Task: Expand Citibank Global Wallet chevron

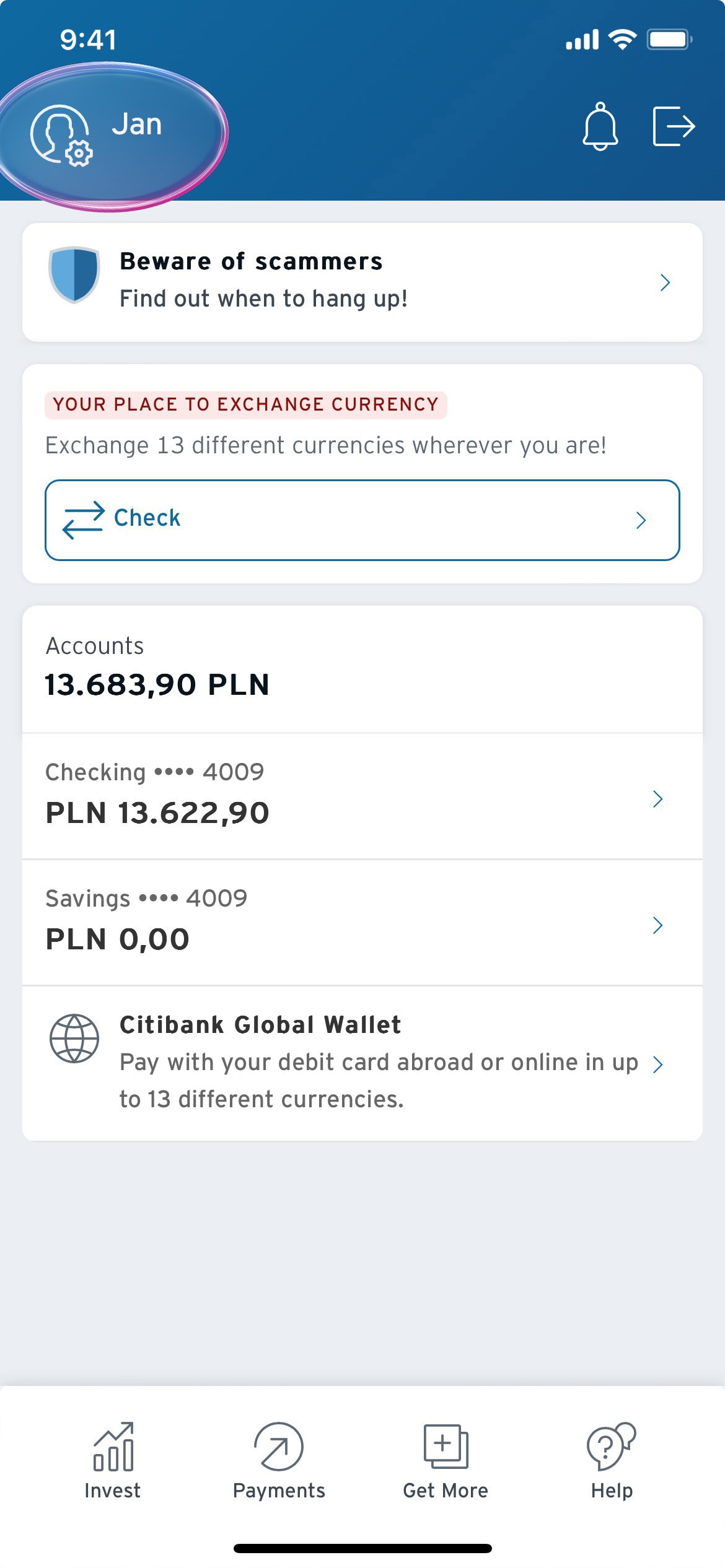Action: pos(658,1064)
